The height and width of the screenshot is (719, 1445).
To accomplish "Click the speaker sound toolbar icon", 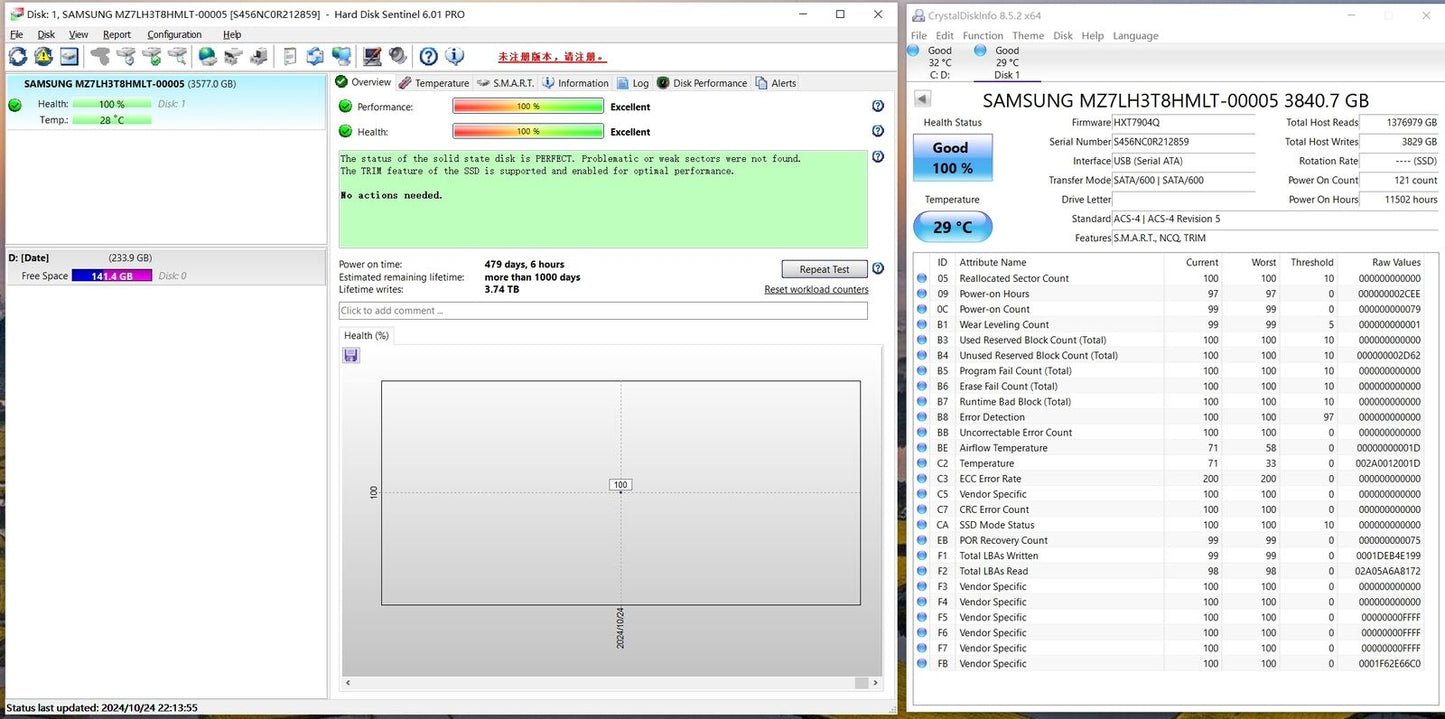I will (x=398, y=56).
